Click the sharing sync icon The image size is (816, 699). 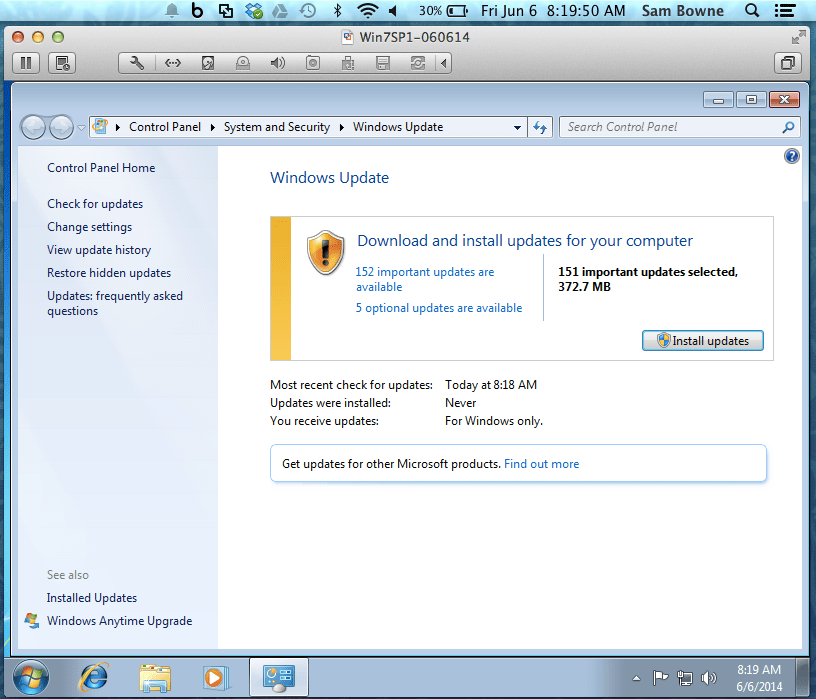pos(418,63)
